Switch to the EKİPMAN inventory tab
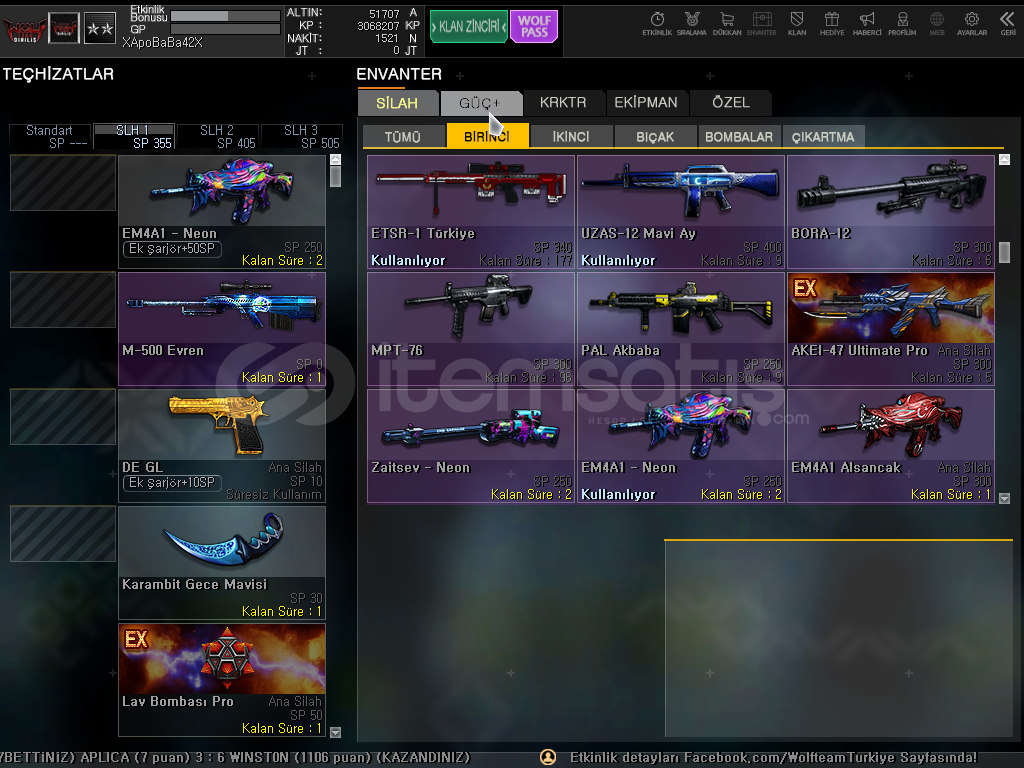Screen dimensions: 1024x768 (x=646, y=103)
